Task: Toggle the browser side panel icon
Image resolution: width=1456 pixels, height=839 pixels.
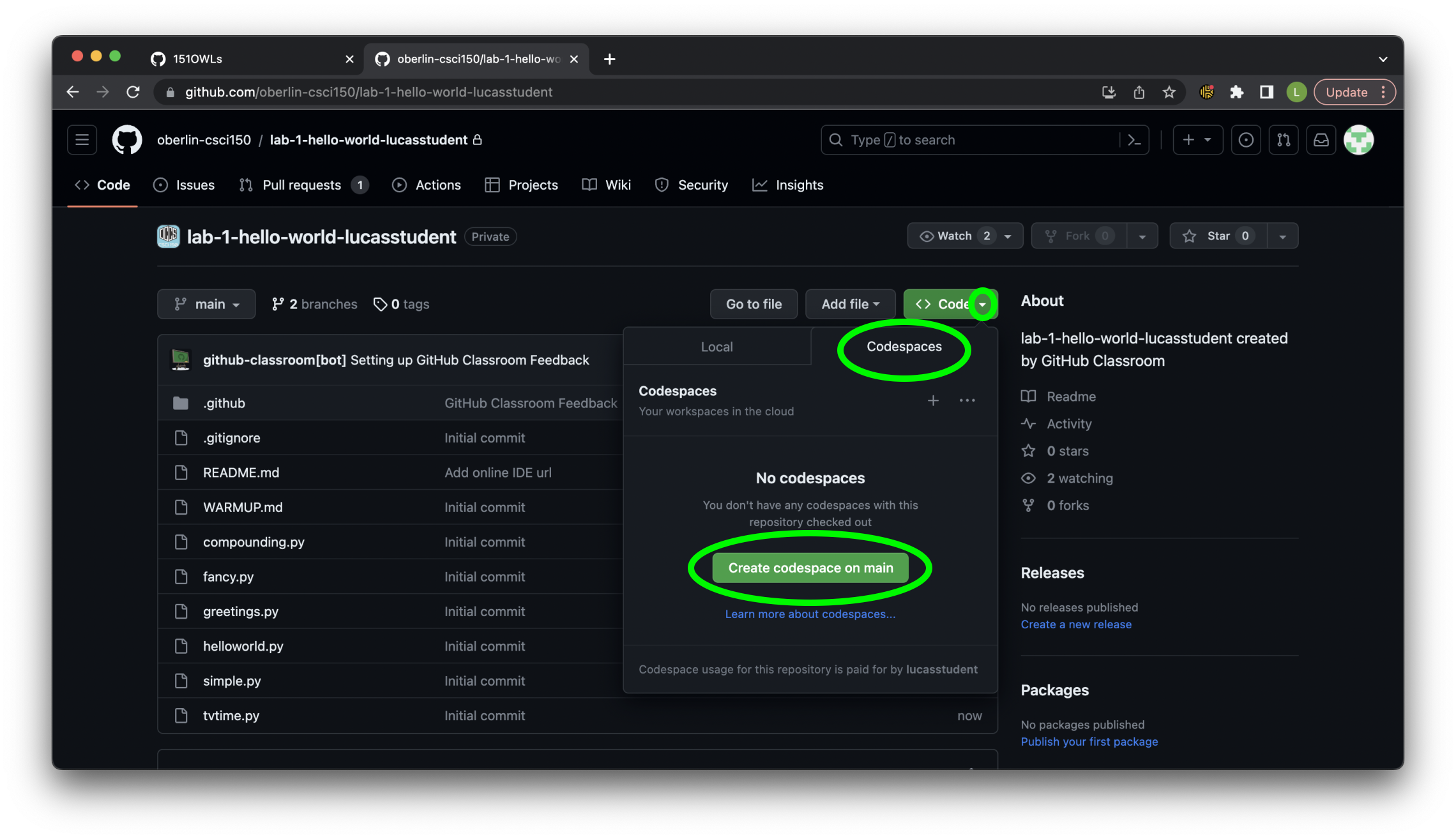Action: click(x=1267, y=92)
